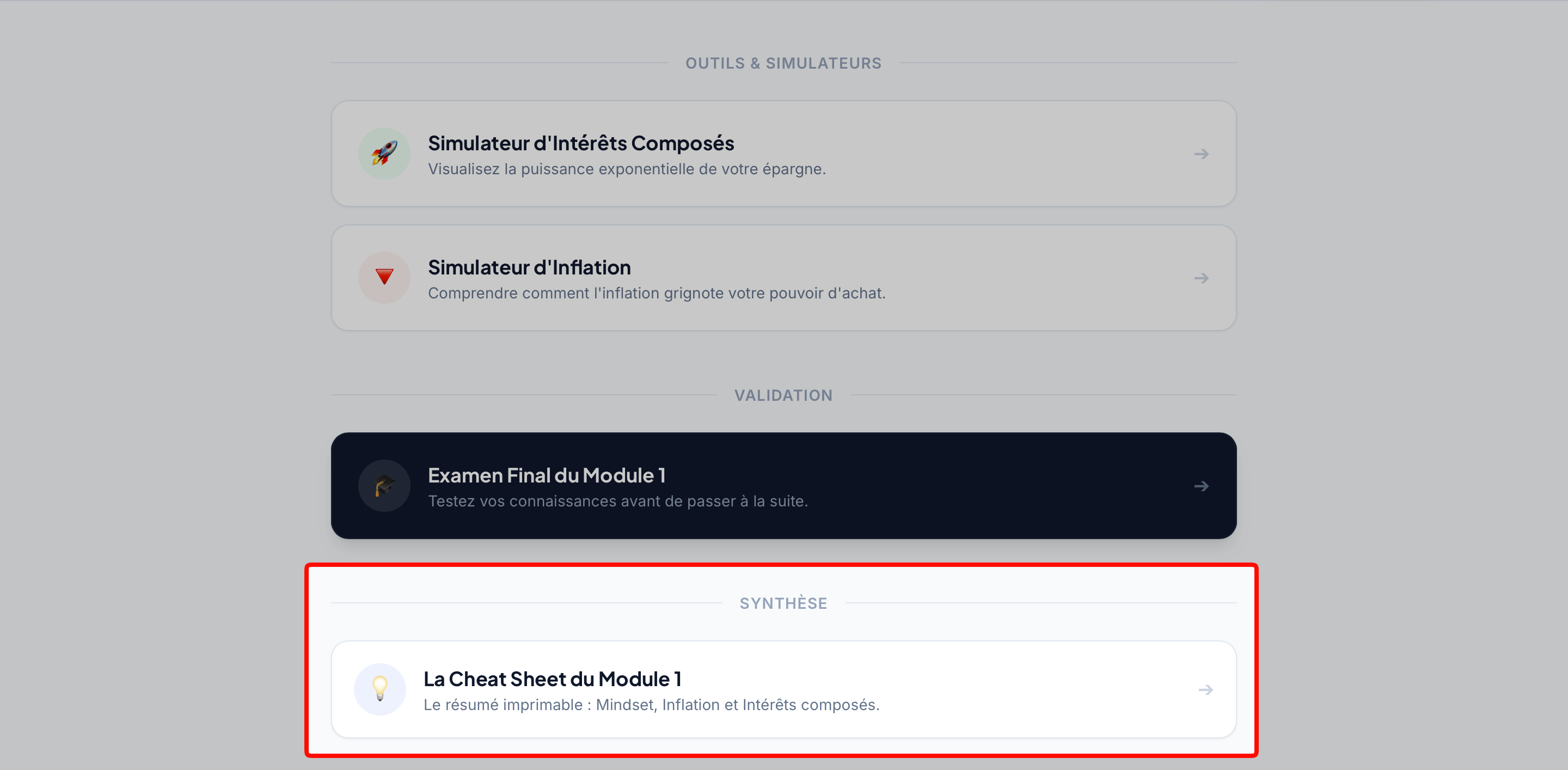This screenshot has width=1568, height=770.
Task: Click the SYNTHÈSE section header
Action: point(783,603)
